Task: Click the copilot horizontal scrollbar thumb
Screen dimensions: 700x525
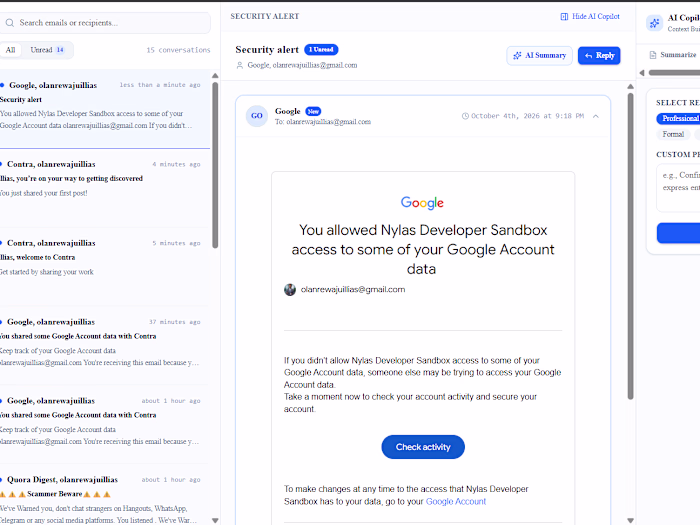Action: [674, 73]
